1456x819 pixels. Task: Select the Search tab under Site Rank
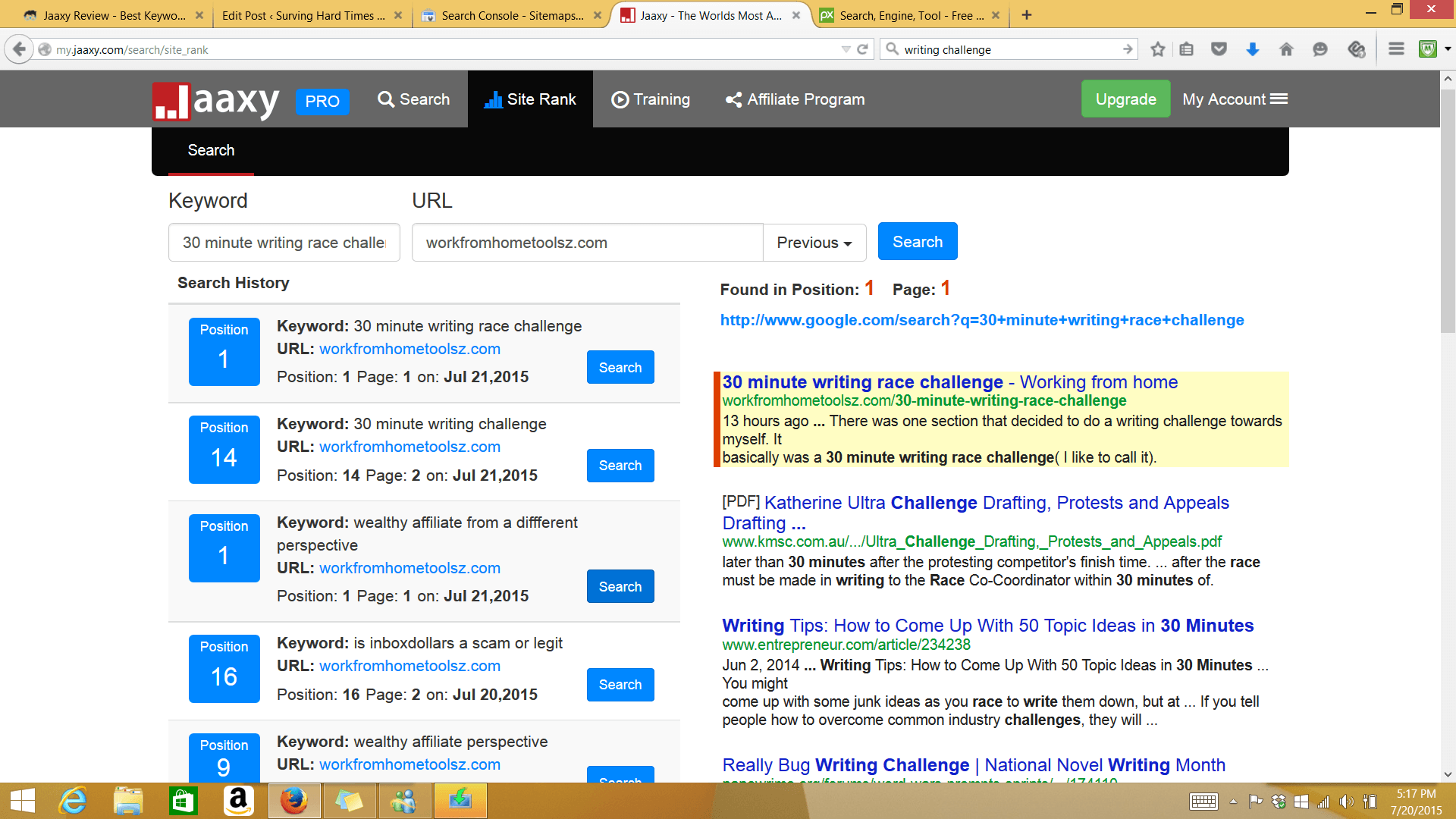pyautogui.click(x=211, y=150)
